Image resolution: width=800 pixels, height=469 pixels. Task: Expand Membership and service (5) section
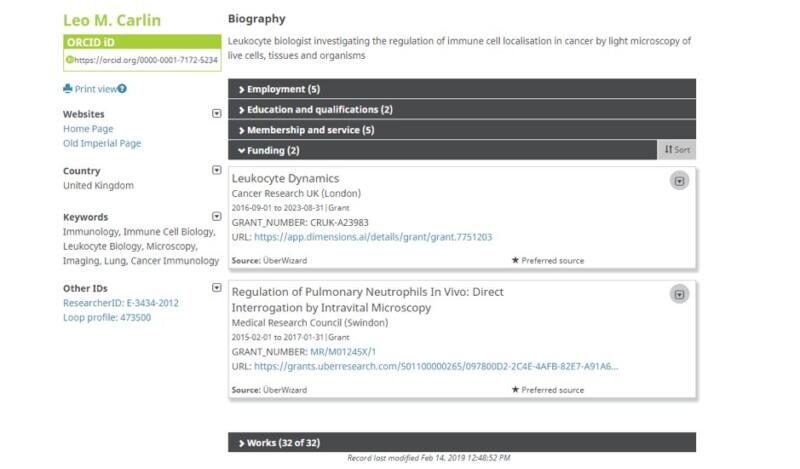(305, 130)
